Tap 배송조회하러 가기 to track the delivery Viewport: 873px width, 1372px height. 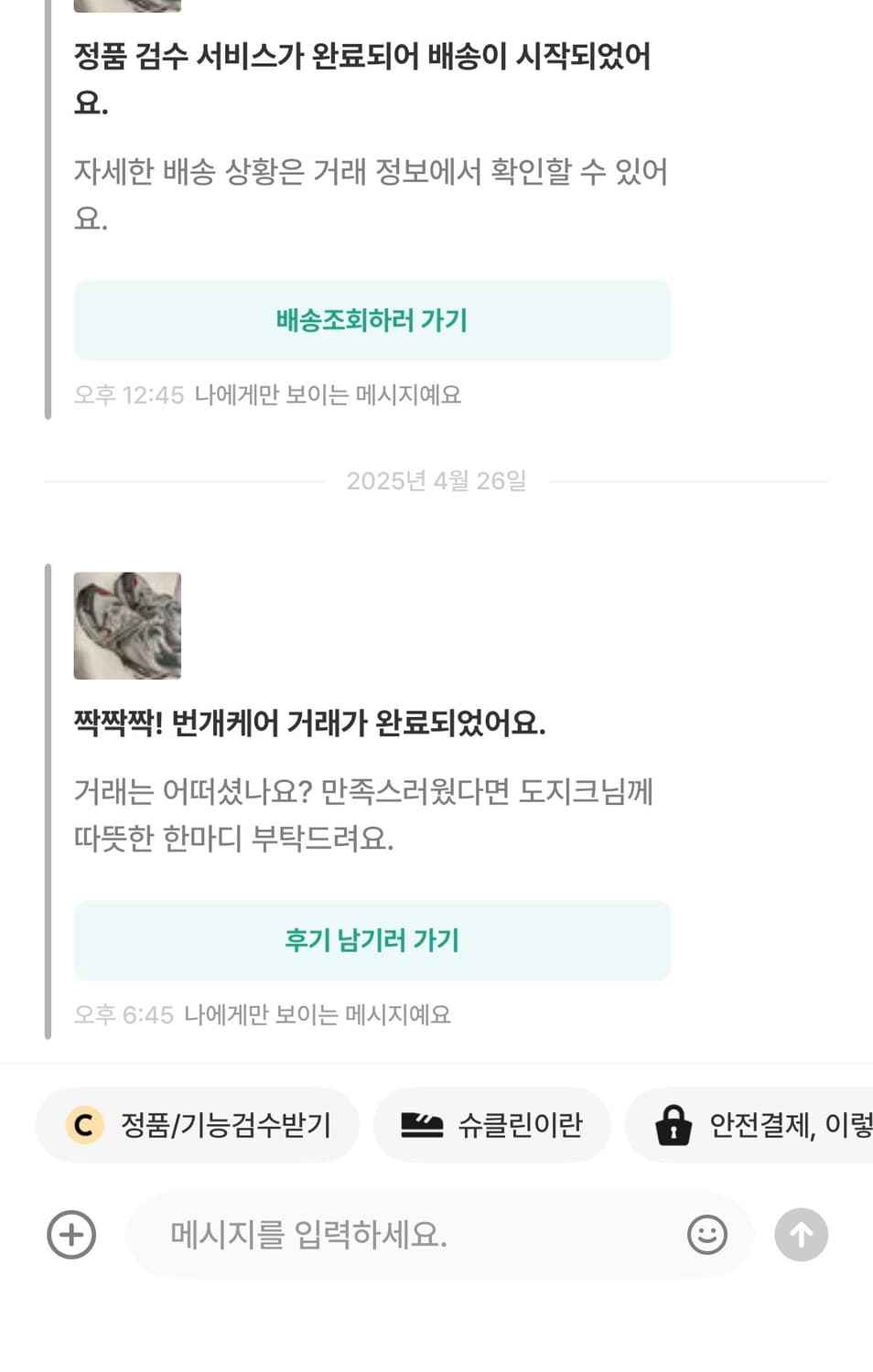pos(372,320)
